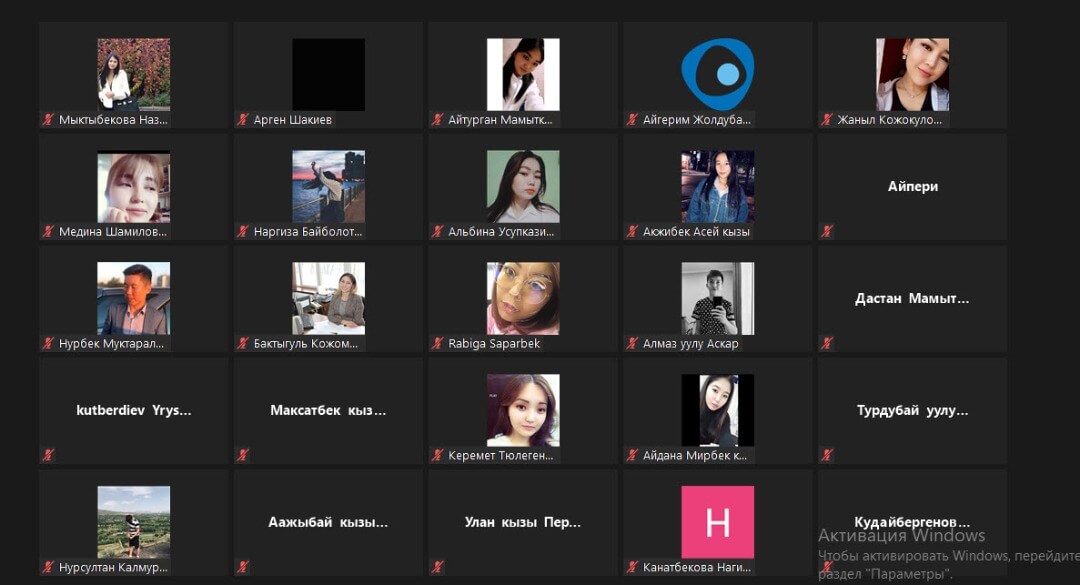Click muted microphone icon on Айпери tile
1080x585 pixels.
click(827, 232)
